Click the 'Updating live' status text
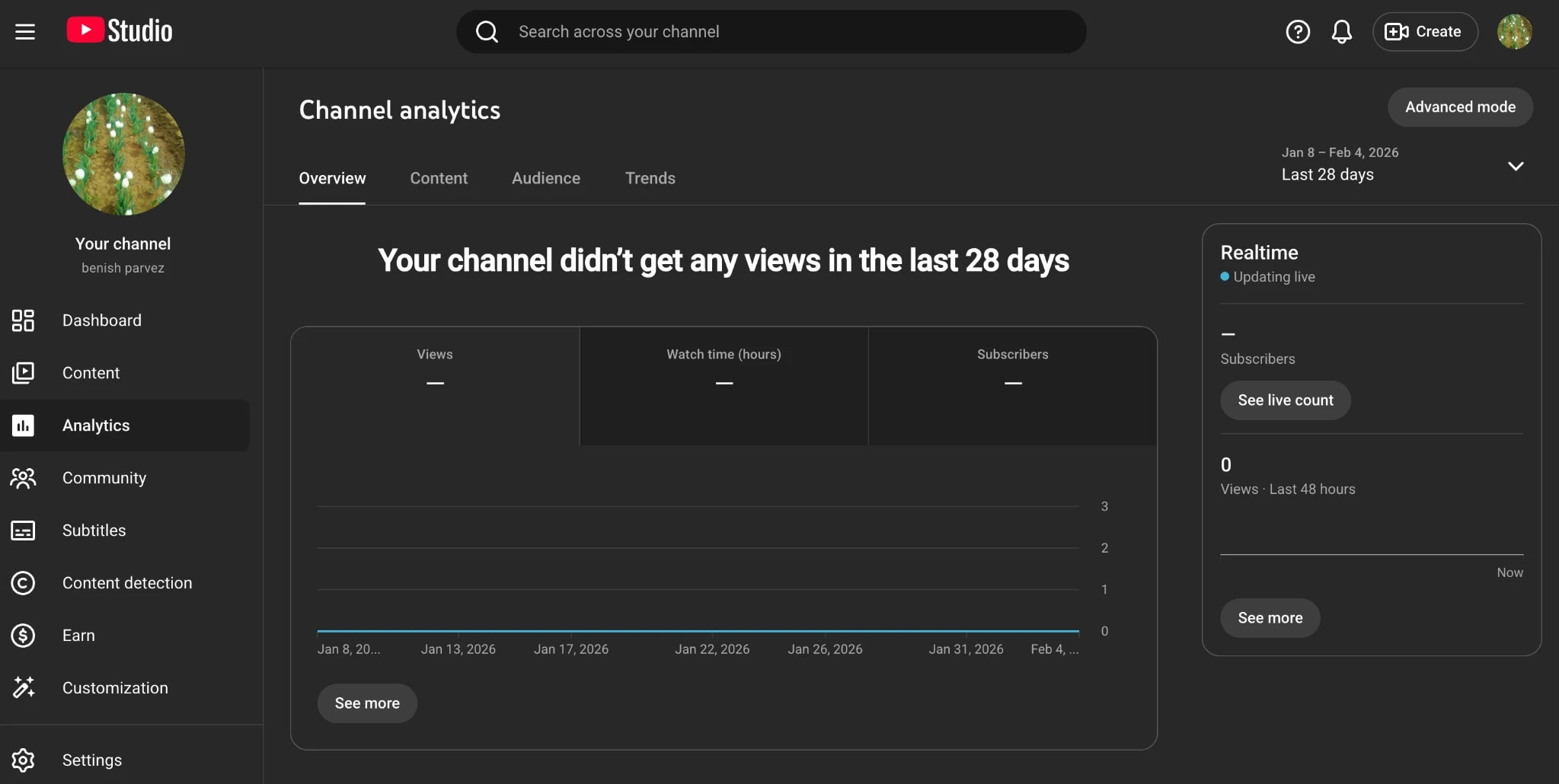This screenshot has width=1559, height=784. tap(1274, 277)
